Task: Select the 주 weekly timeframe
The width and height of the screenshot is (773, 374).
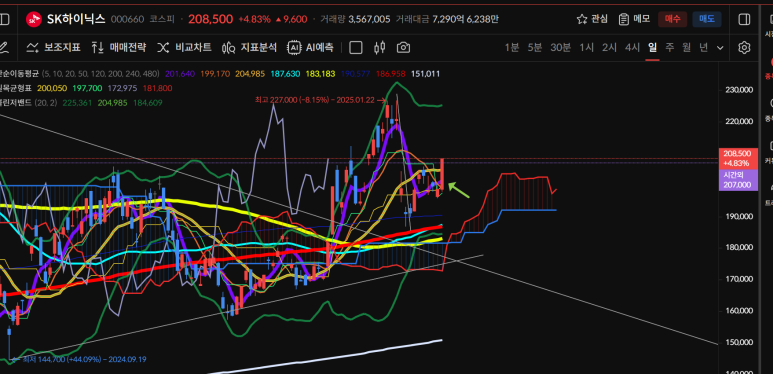Action: pyautogui.click(x=669, y=48)
